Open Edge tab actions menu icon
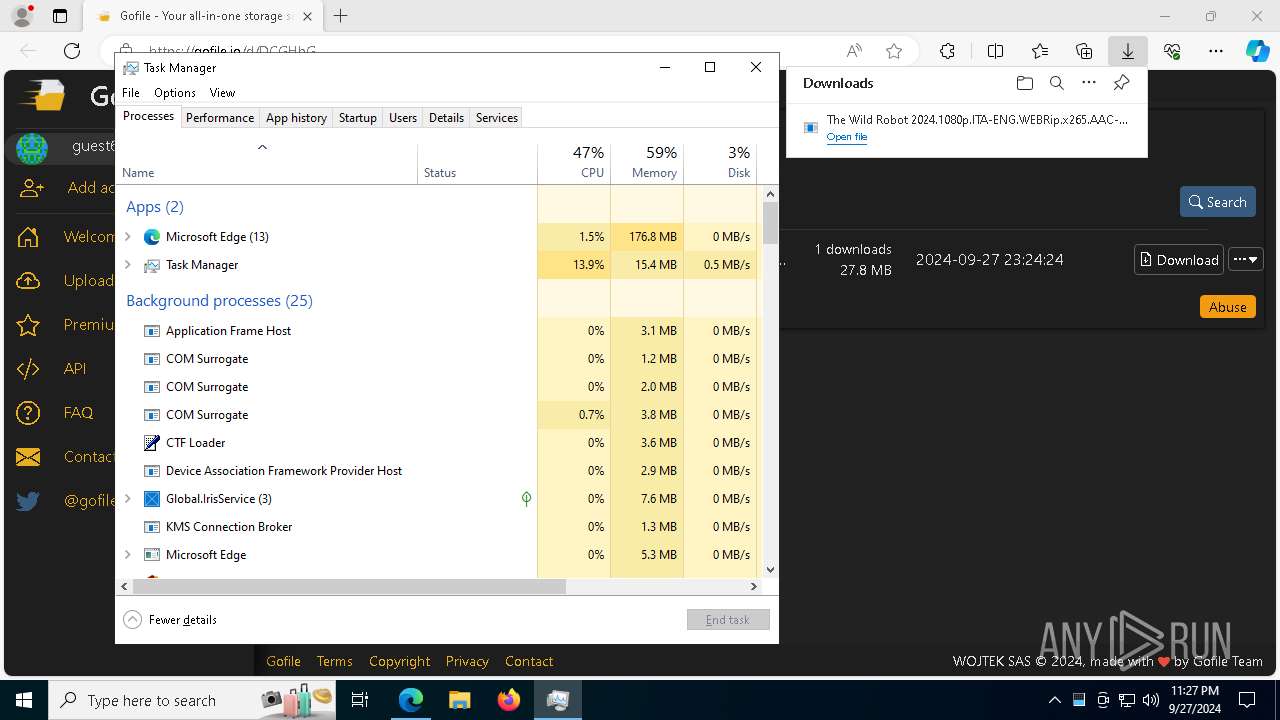Viewport: 1280px width, 720px height. [x=60, y=16]
